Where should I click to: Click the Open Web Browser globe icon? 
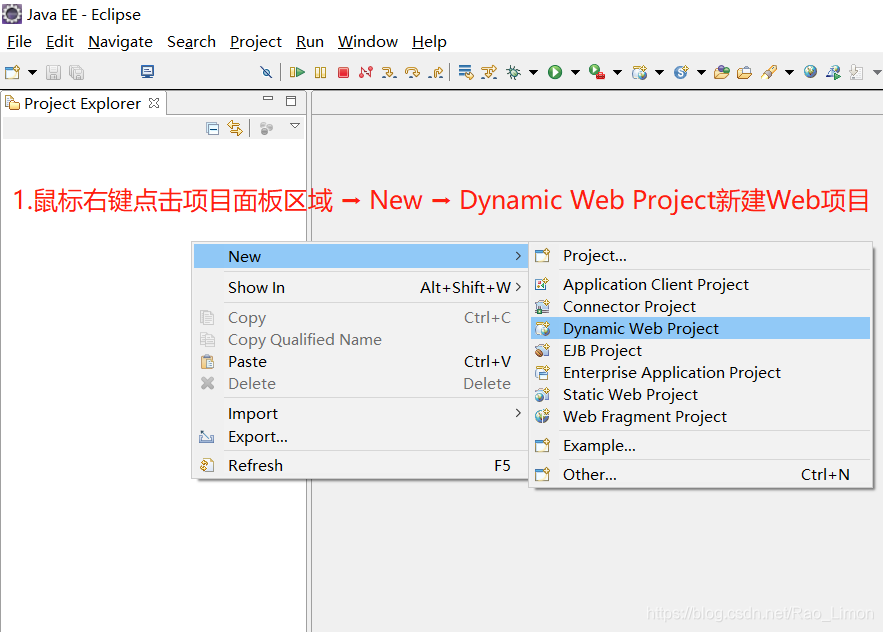[810, 72]
